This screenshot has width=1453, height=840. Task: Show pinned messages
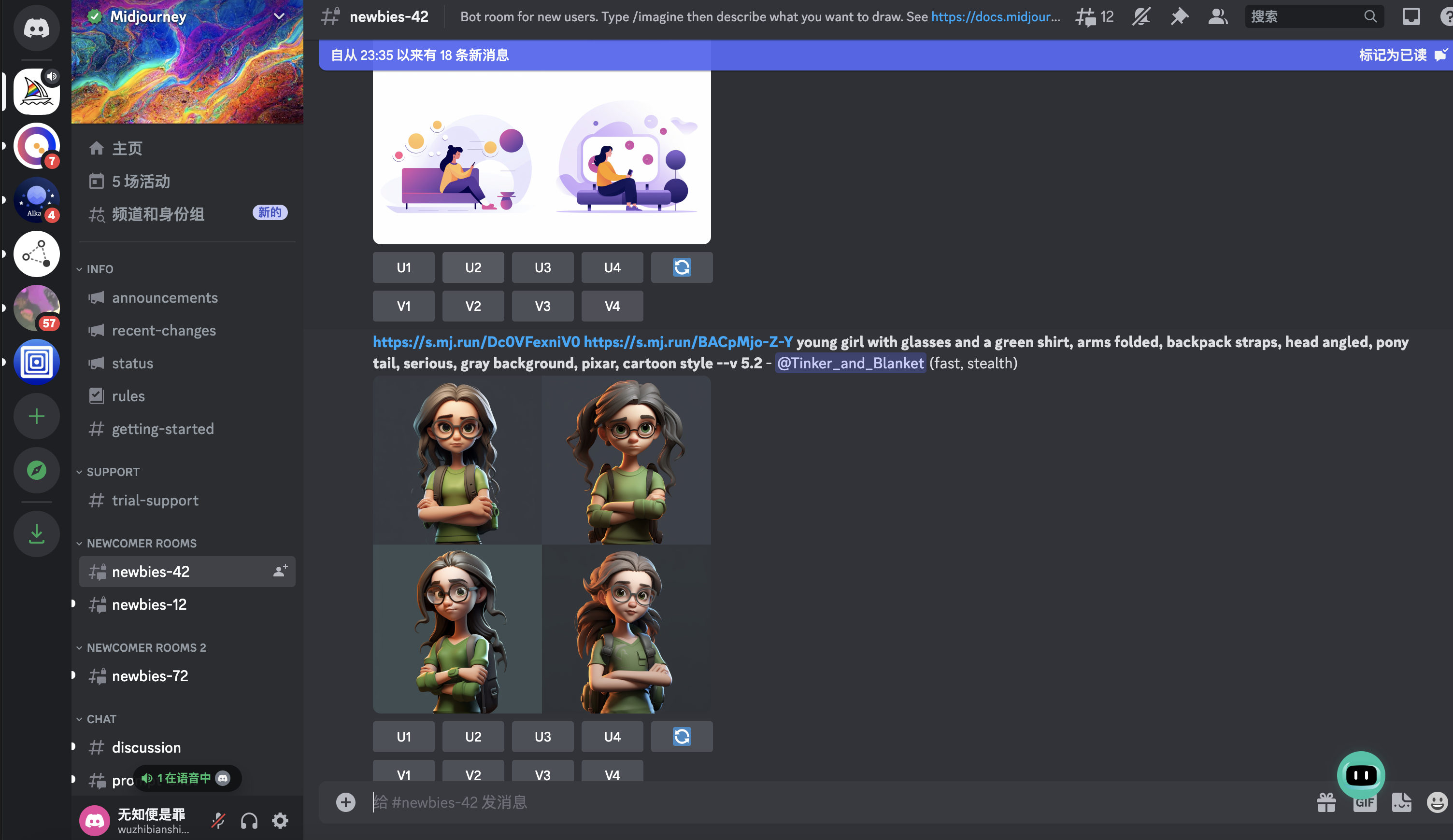(1179, 17)
